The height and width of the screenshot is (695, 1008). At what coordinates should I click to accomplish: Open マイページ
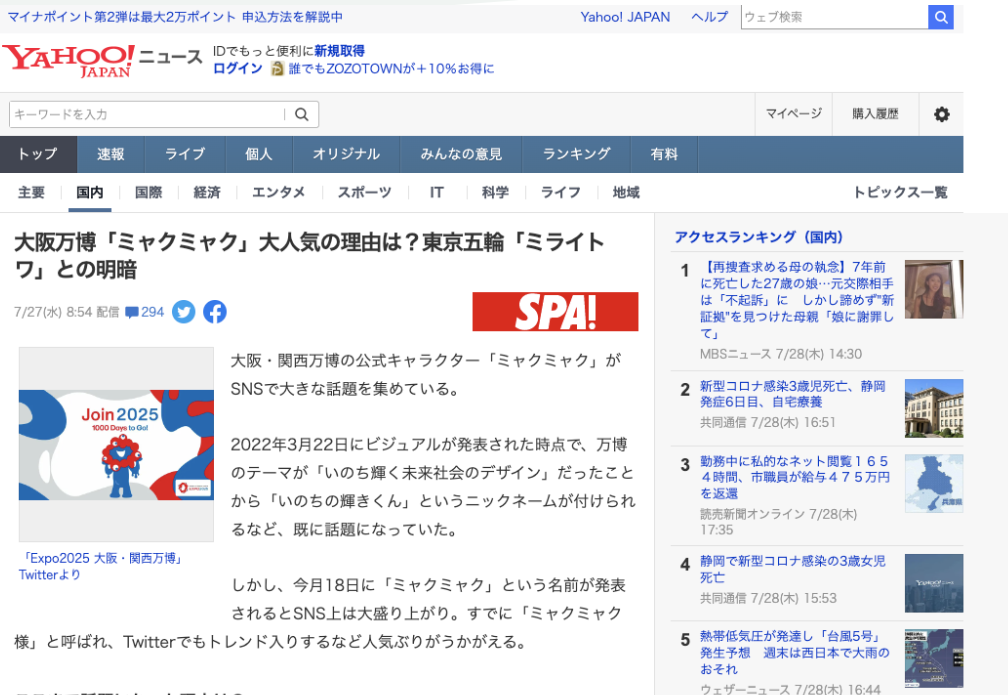793,114
